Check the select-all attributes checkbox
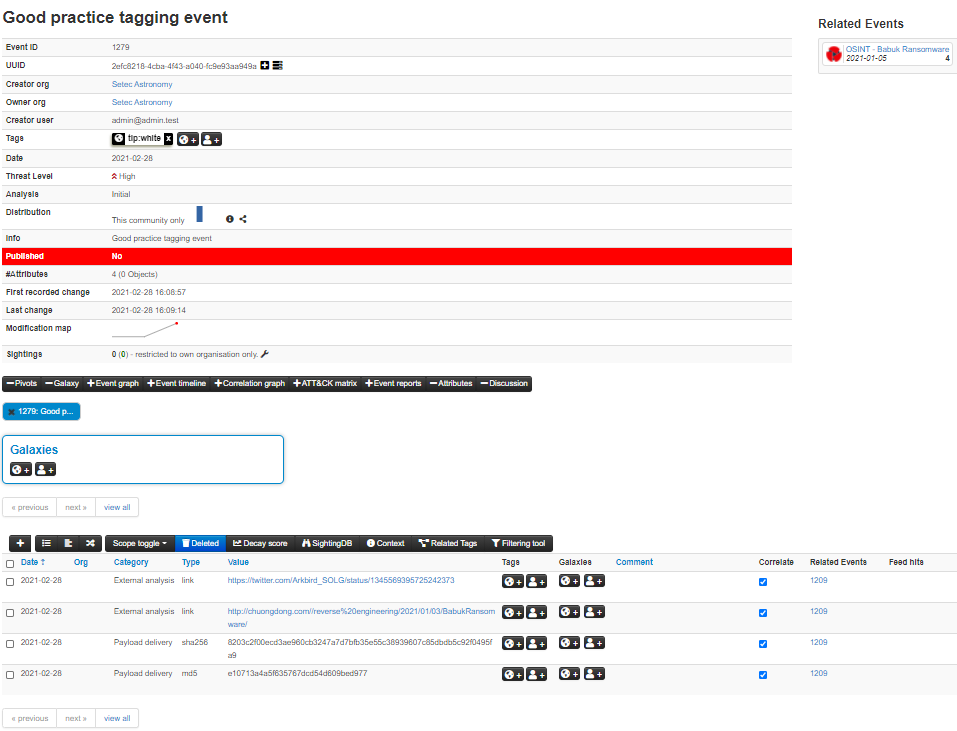Image resolution: width=957 pixels, height=731 pixels. (x=10, y=564)
